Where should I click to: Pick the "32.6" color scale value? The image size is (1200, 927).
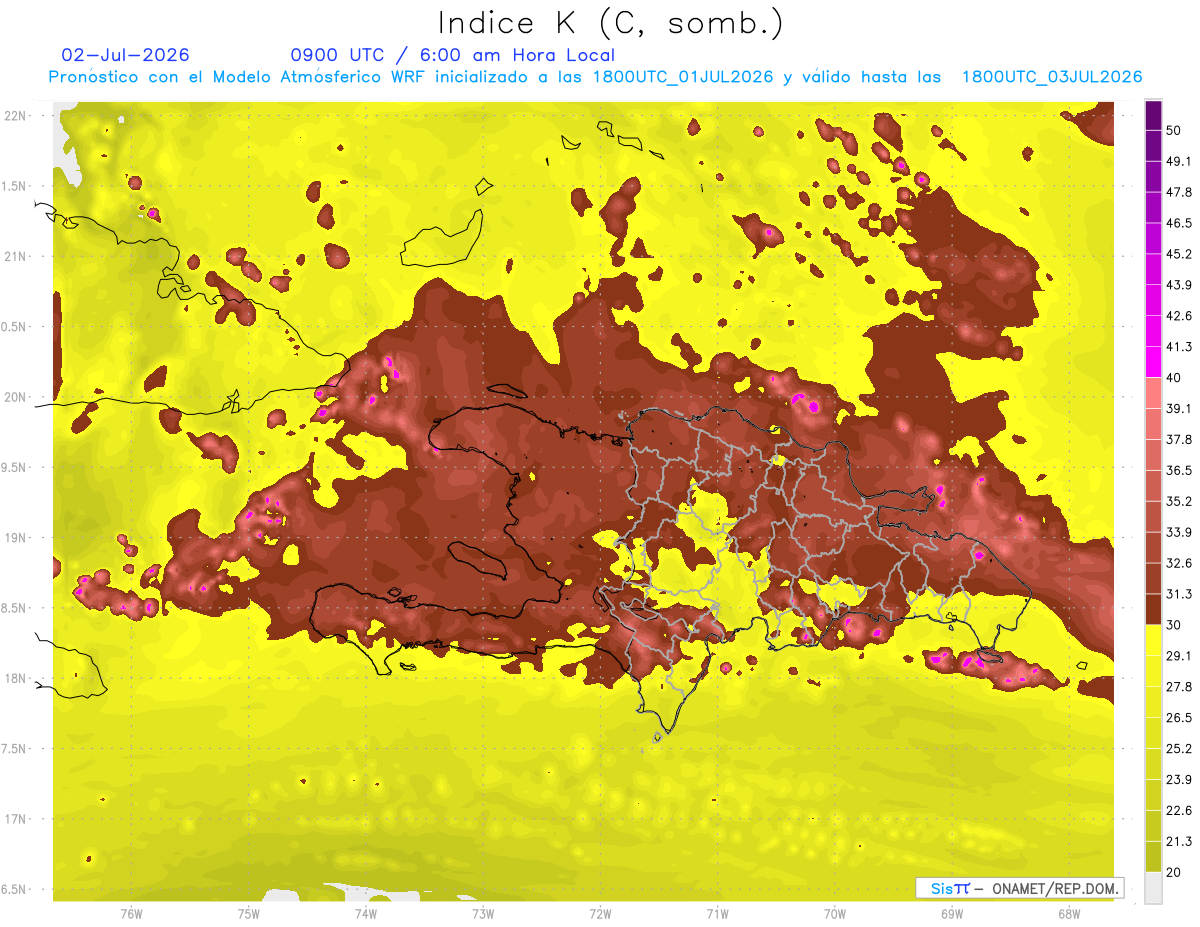tap(1179, 563)
